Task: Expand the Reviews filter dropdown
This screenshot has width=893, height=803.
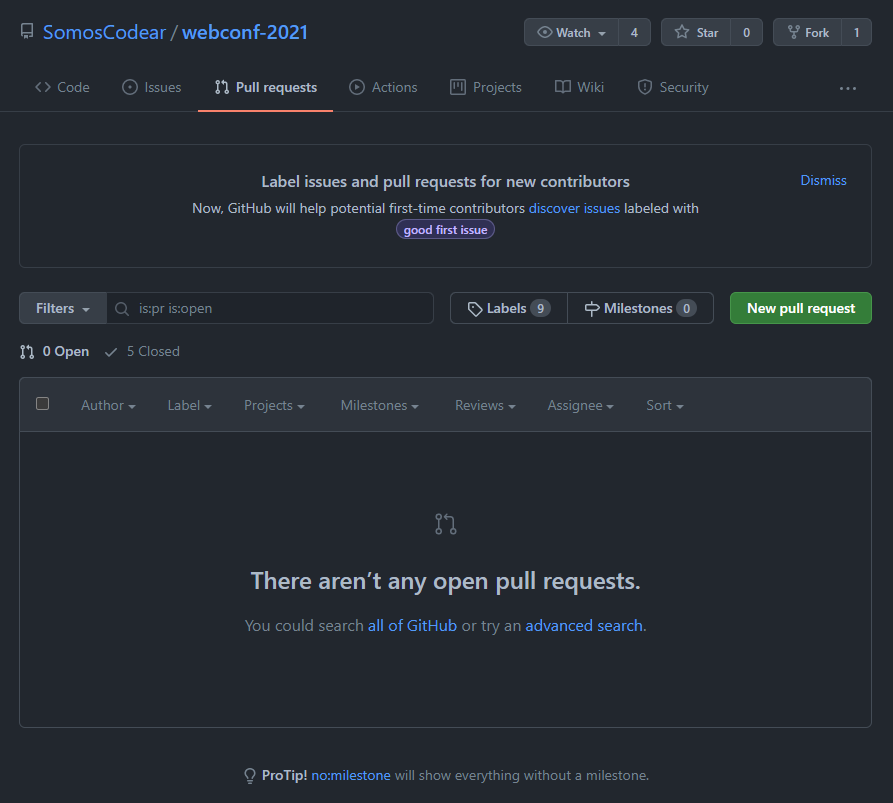Action: click(485, 405)
